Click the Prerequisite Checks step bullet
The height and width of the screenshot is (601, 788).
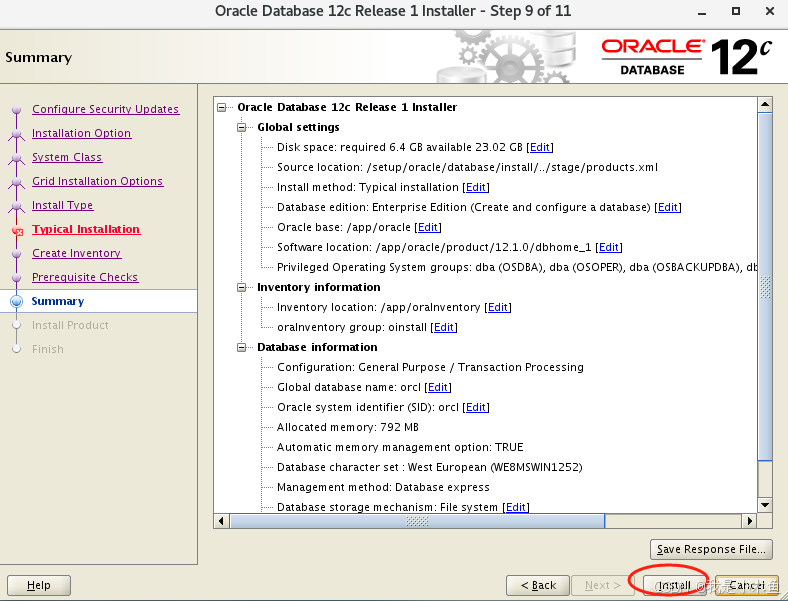tap(17, 277)
